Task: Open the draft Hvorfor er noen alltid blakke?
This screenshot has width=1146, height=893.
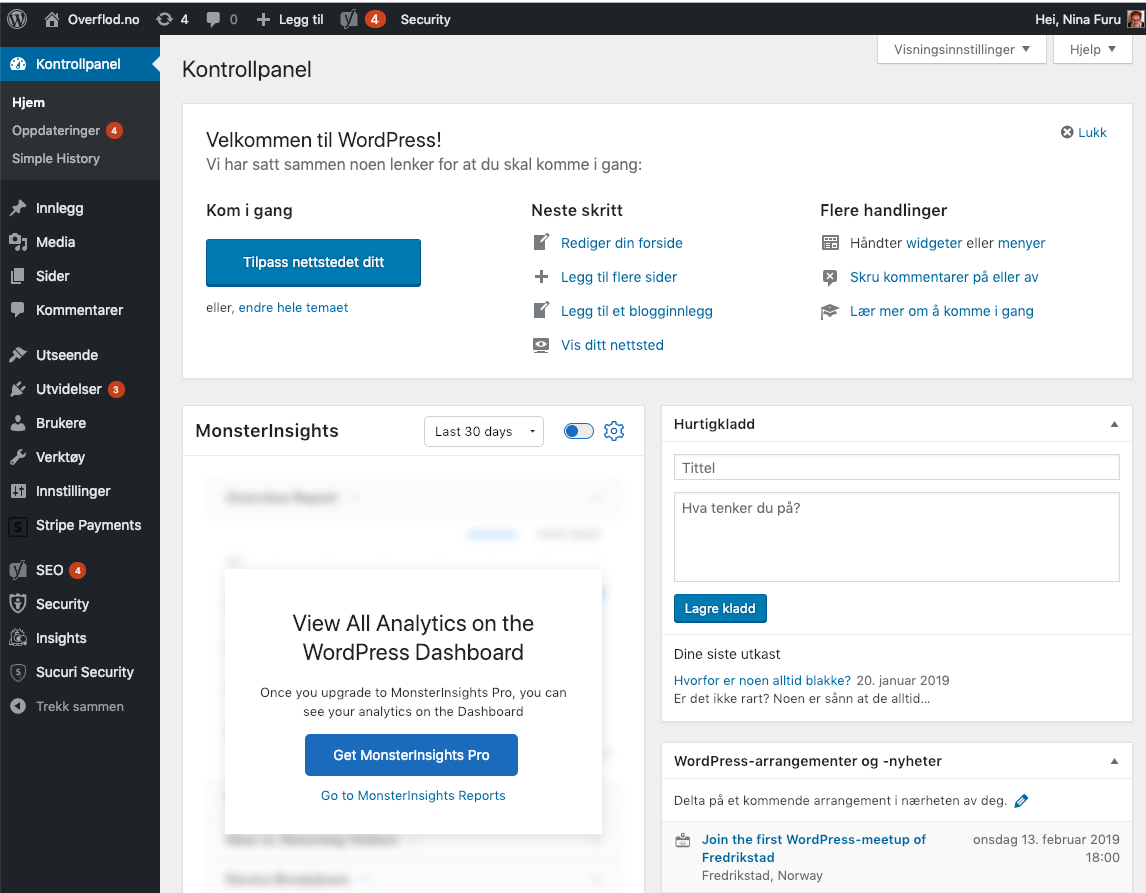Action: click(762, 680)
